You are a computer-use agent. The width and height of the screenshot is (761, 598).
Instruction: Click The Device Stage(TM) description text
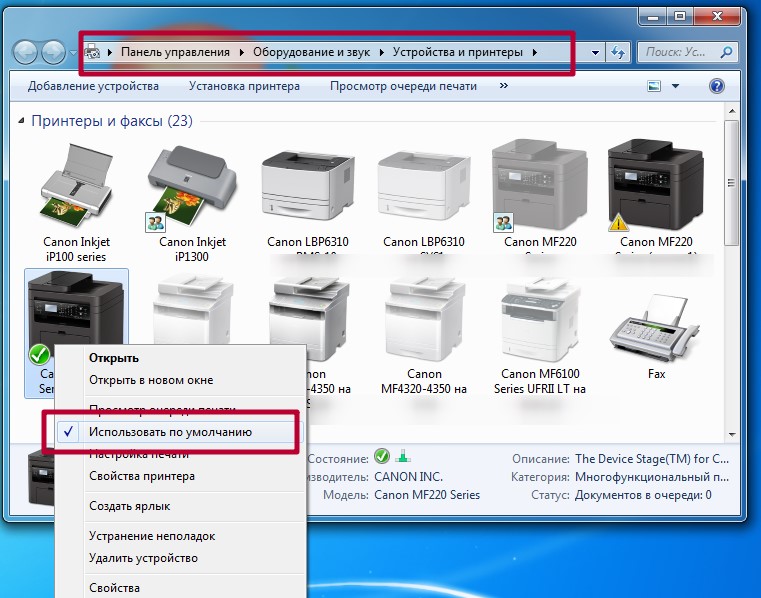(x=652, y=459)
